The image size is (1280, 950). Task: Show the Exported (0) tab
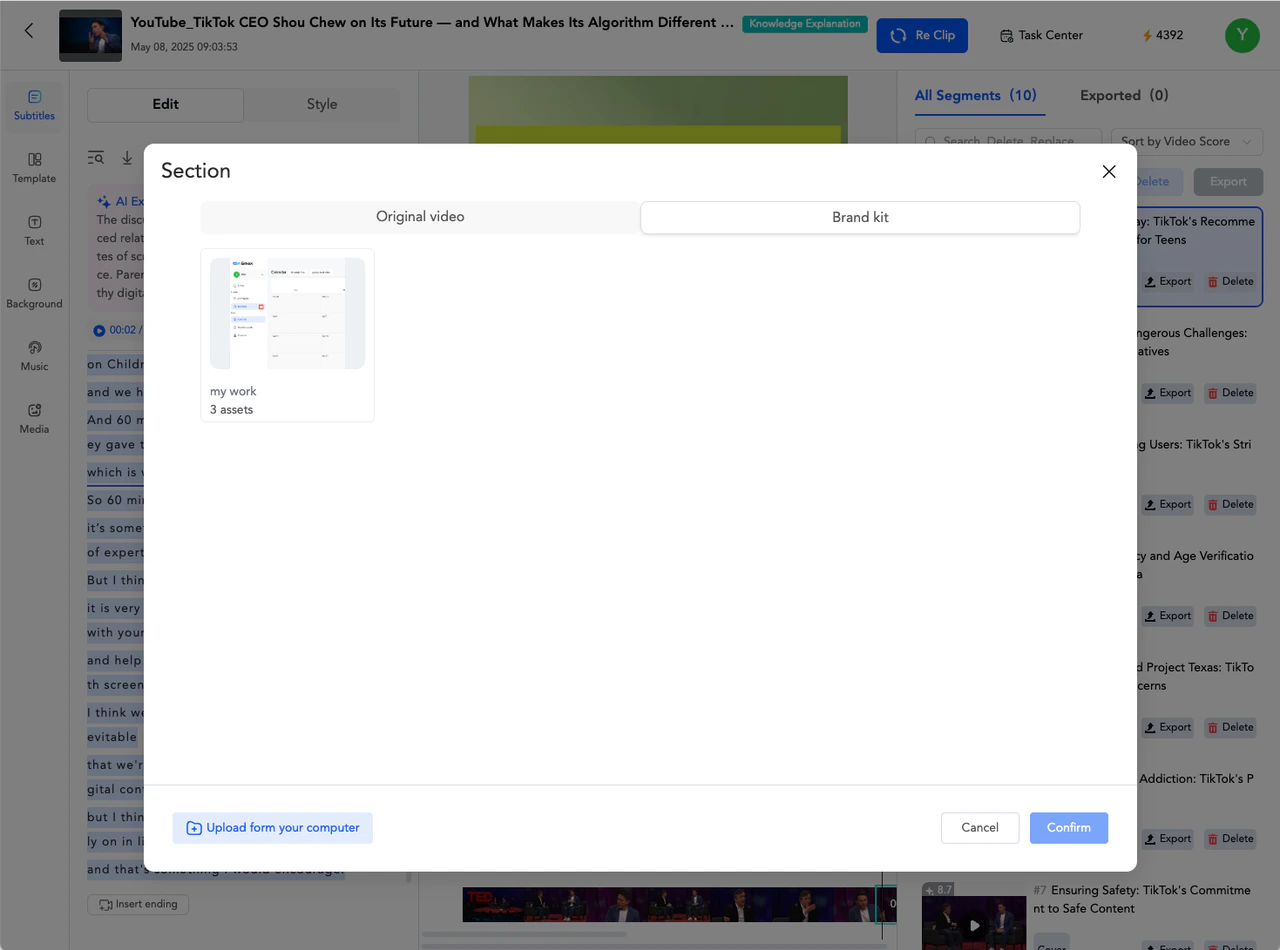pos(1124,96)
